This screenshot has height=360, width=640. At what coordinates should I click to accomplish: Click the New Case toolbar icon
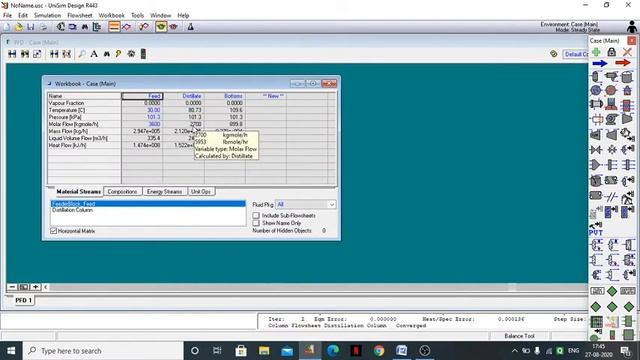7,27
